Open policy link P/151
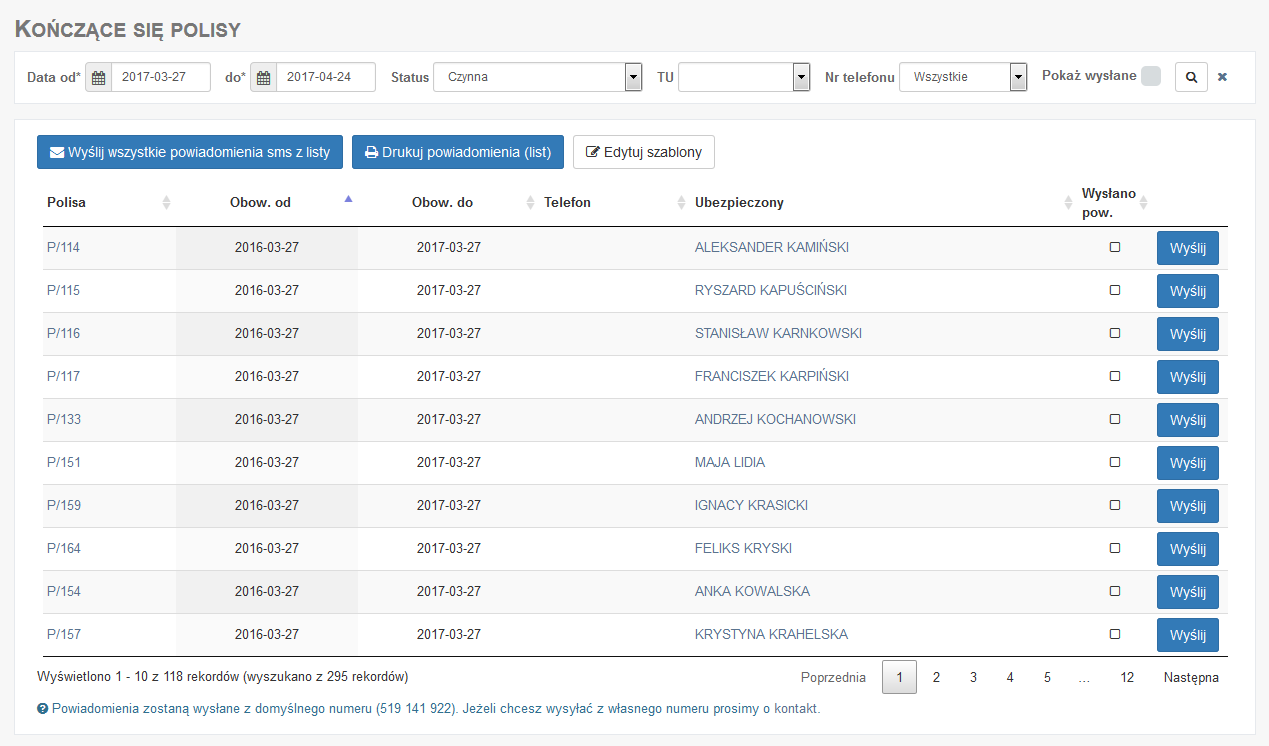The height and width of the screenshot is (746, 1269). (63, 462)
